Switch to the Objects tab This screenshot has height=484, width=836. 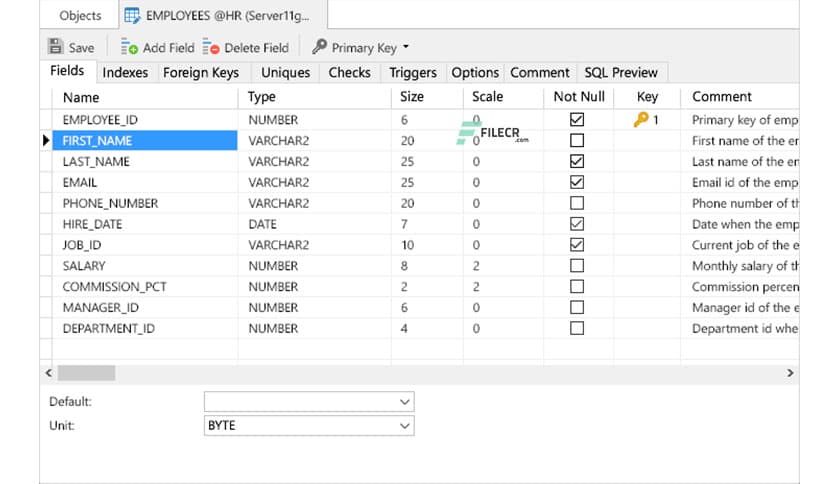pos(80,16)
